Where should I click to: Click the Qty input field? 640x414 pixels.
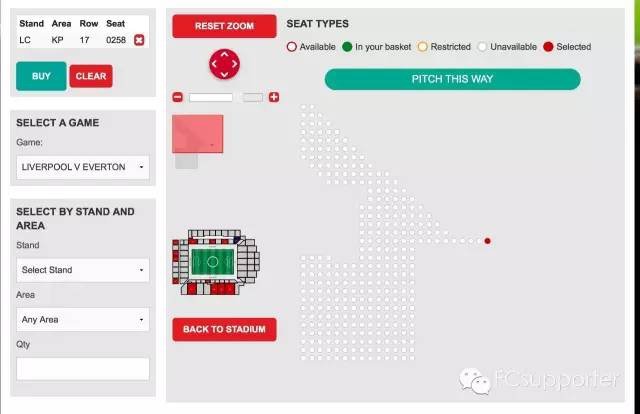tap(83, 369)
